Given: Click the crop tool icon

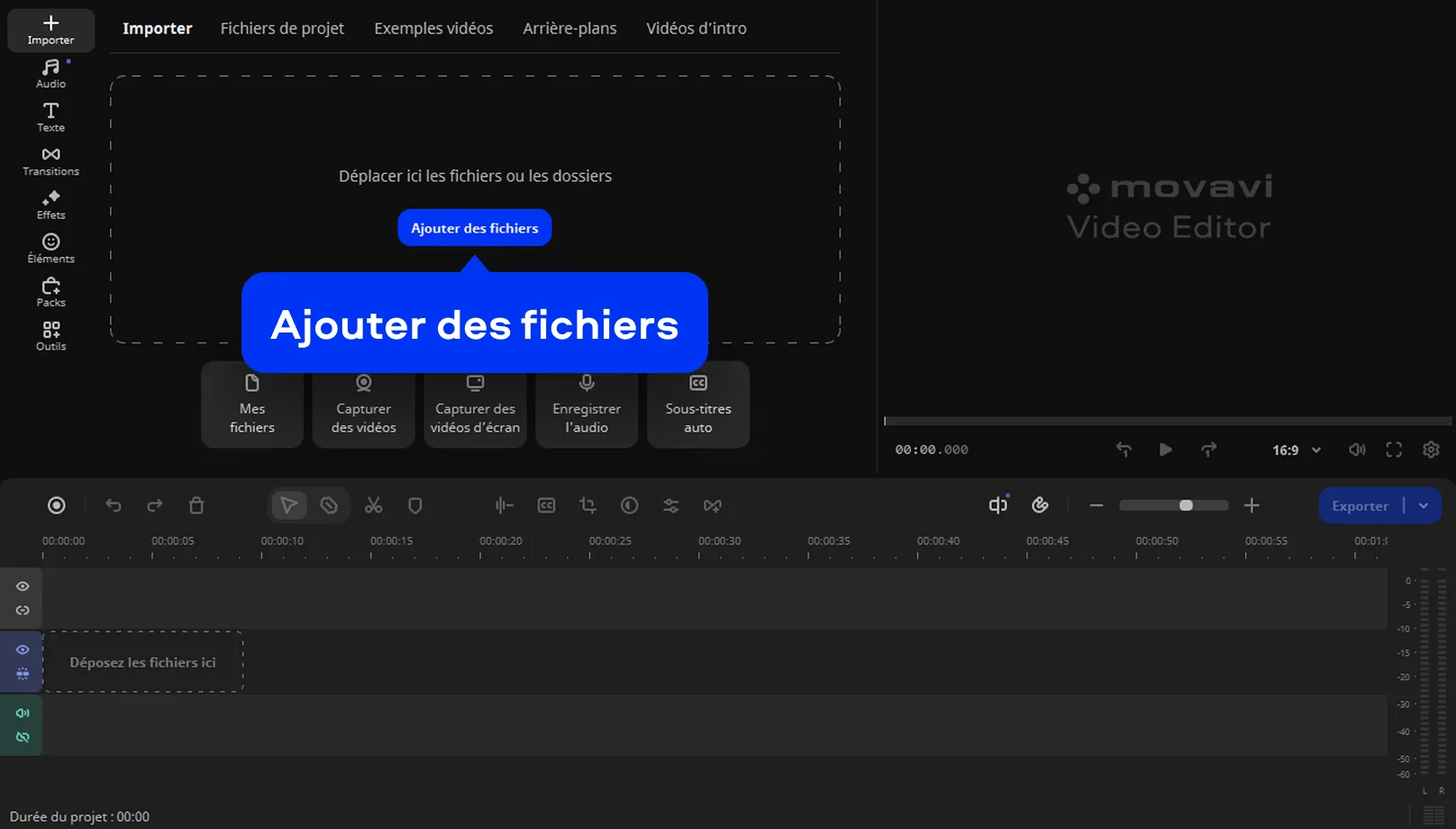Looking at the screenshot, I should (587, 506).
